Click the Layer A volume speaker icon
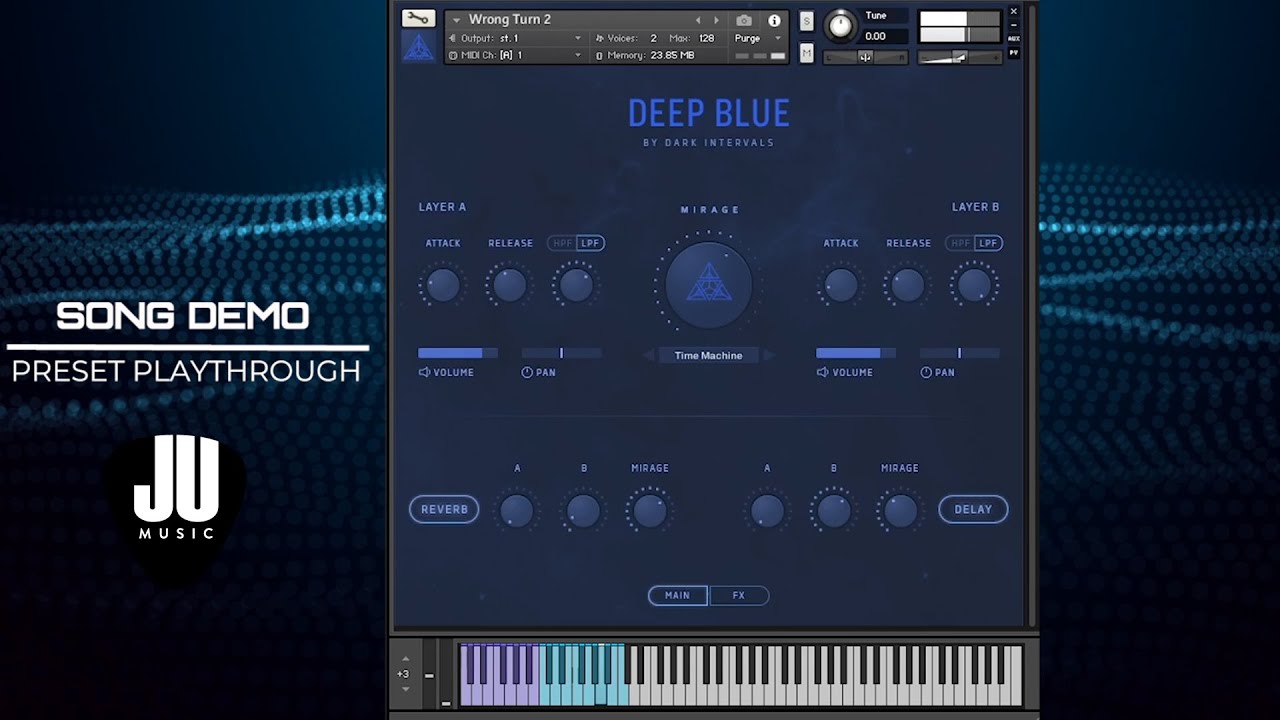 click(x=424, y=372)
